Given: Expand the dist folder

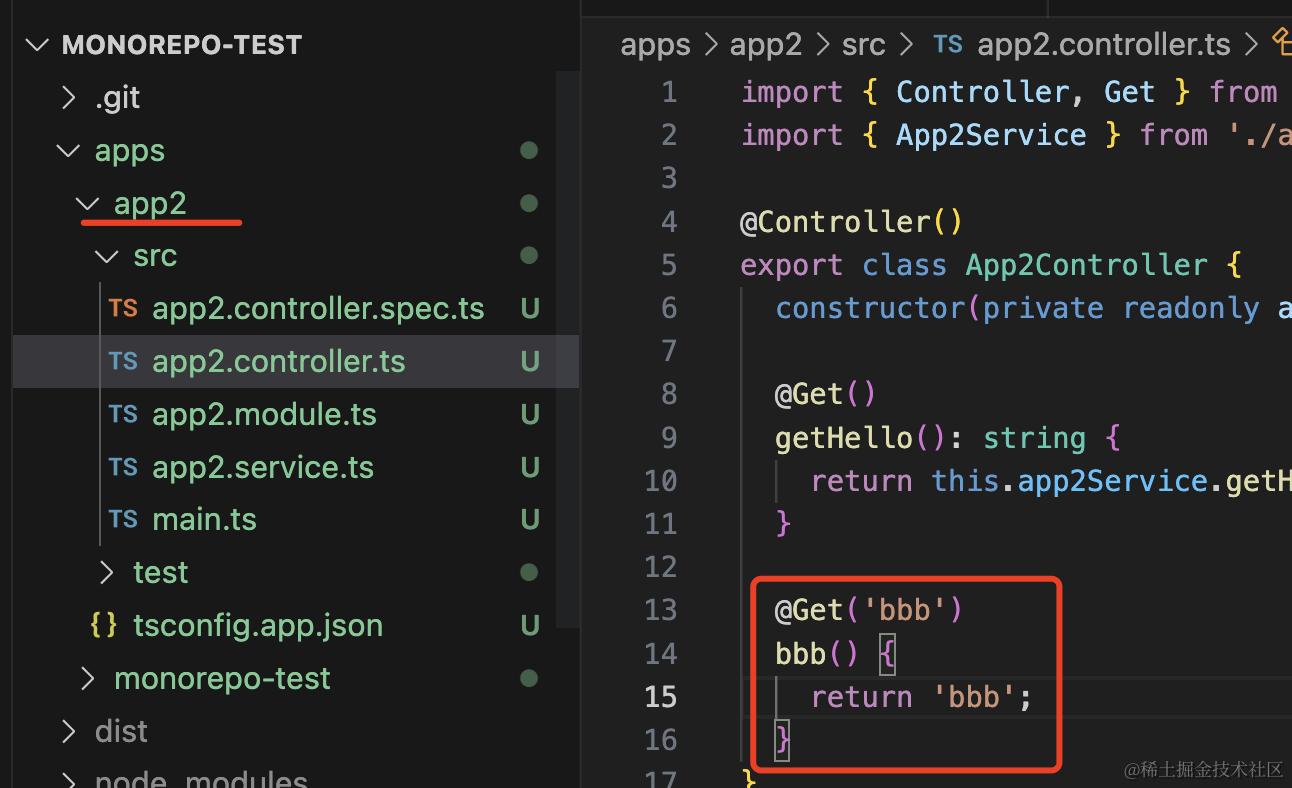Looking at the screenshot, I should click(68, 731).
